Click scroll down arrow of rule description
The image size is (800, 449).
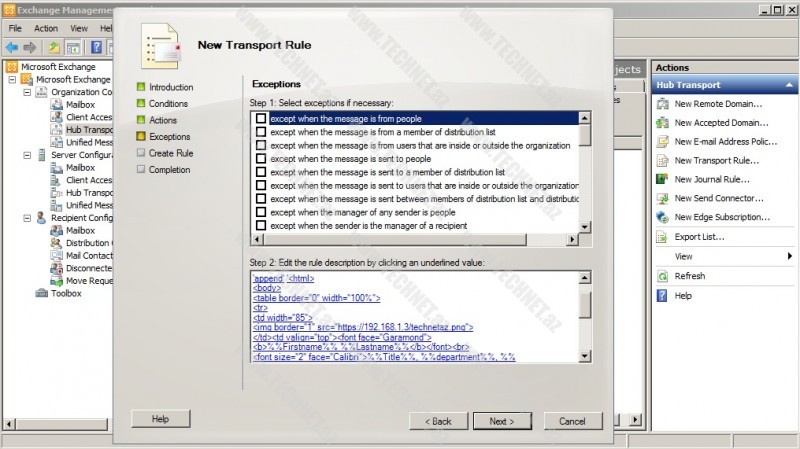tap(585, 356)
